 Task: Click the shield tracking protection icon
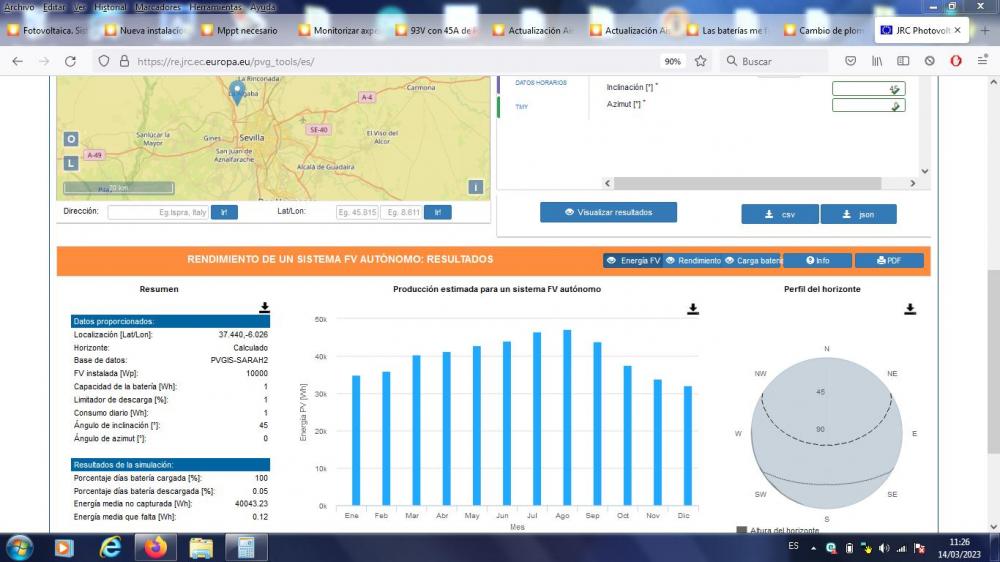click(x=103, y=61)
